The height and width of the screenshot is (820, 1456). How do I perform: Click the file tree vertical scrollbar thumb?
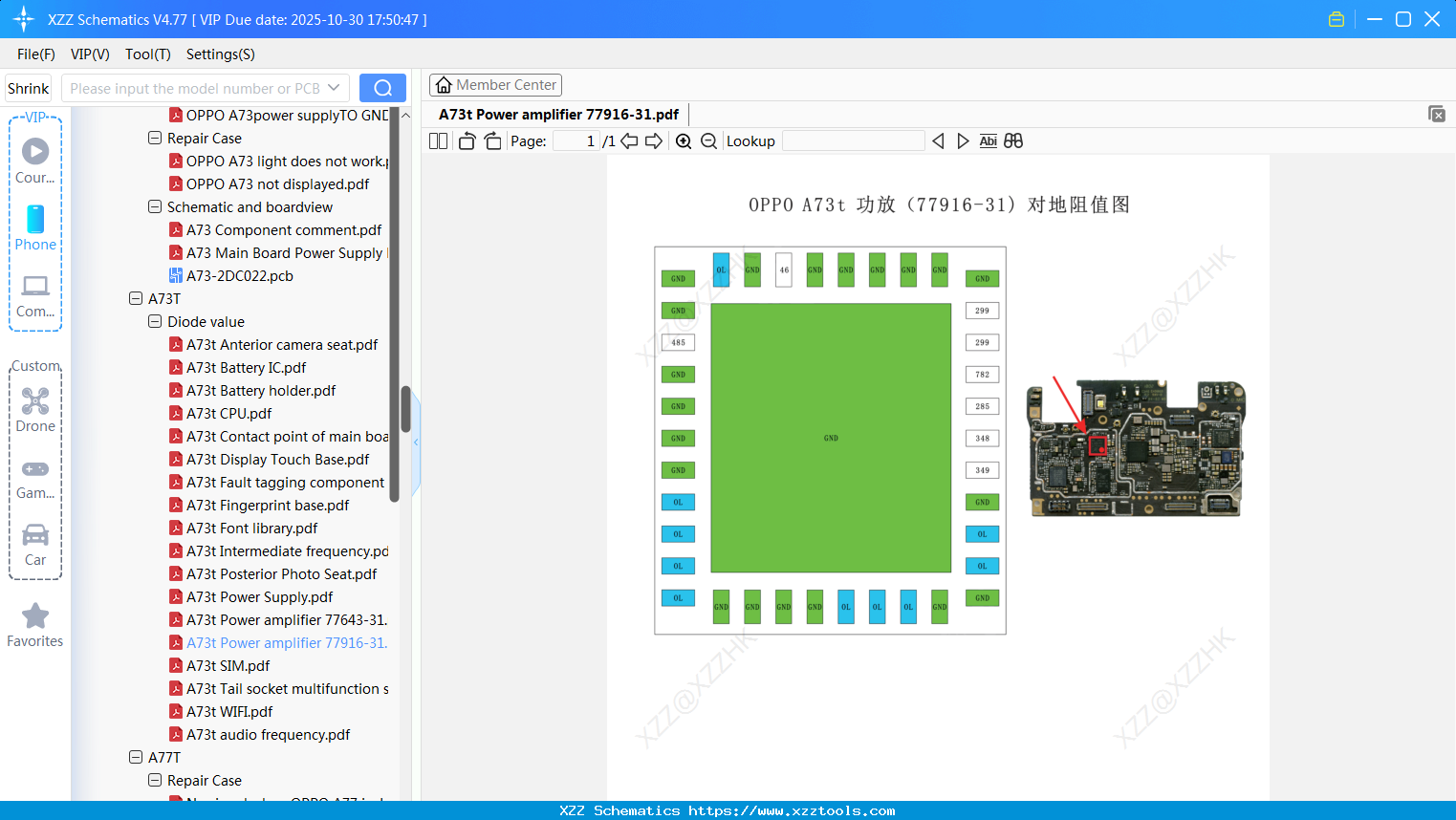click(405, 409)
